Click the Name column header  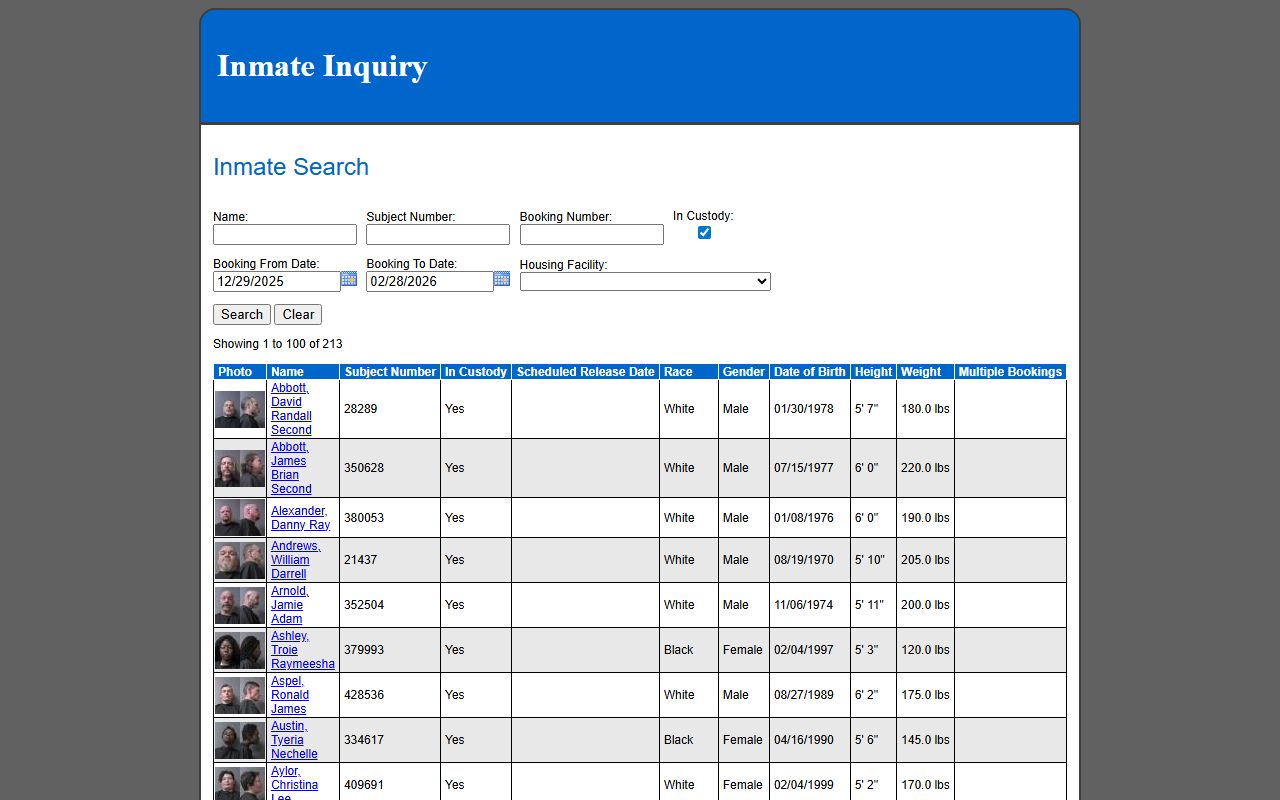pyautogui.click(x=303, y=372)
